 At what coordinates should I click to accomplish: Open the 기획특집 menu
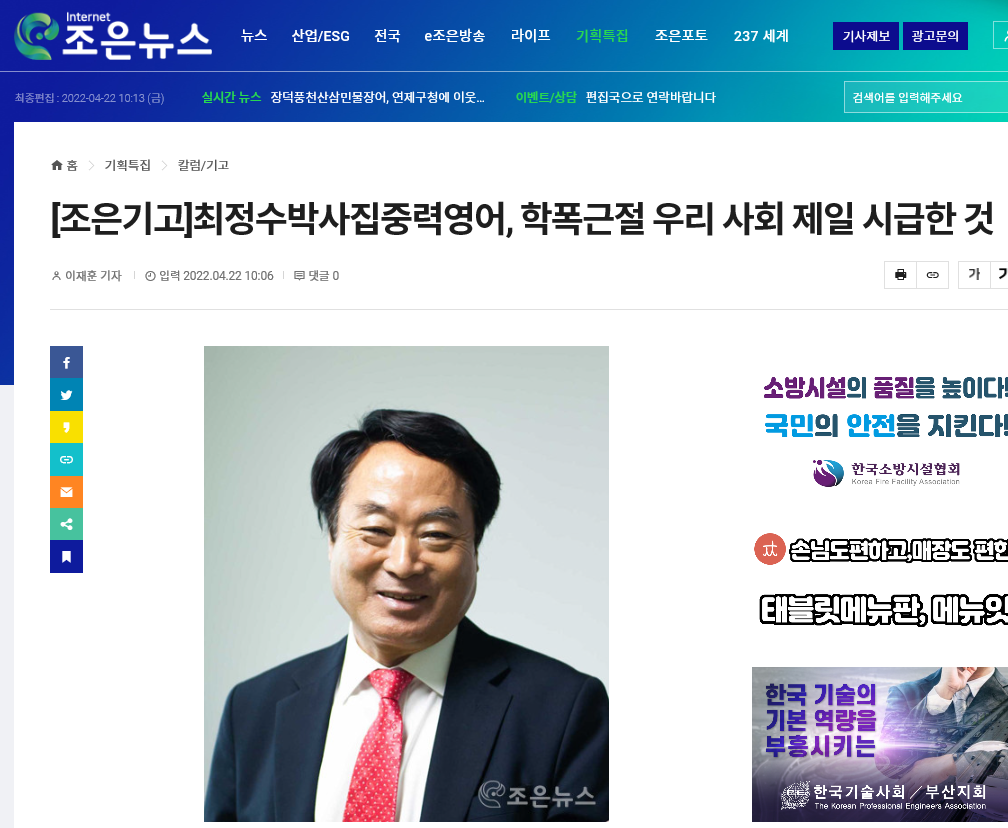coord(602,36)
